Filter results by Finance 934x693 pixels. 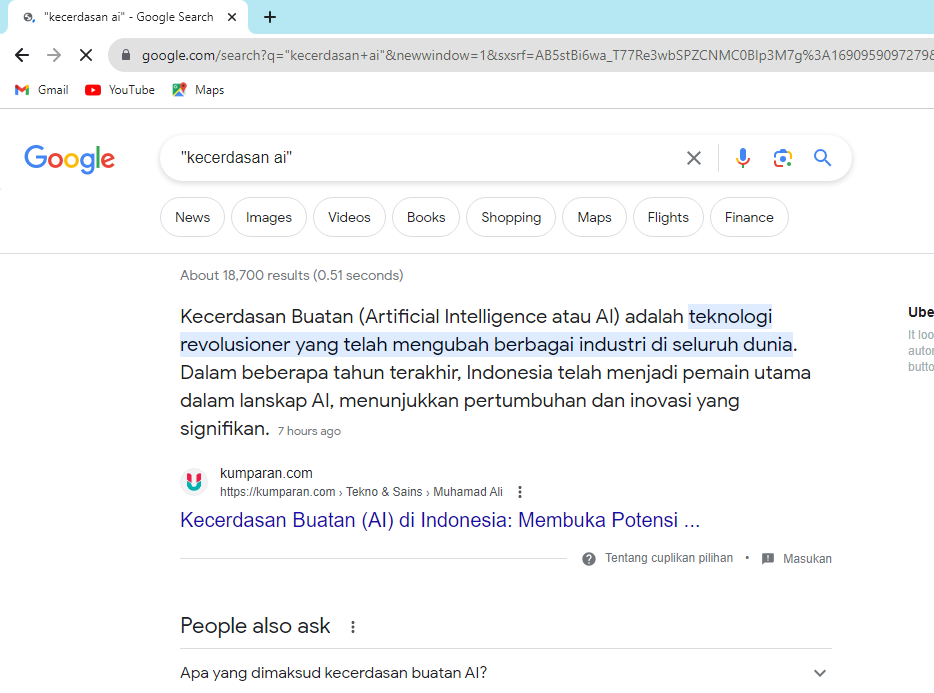point(749,217)
